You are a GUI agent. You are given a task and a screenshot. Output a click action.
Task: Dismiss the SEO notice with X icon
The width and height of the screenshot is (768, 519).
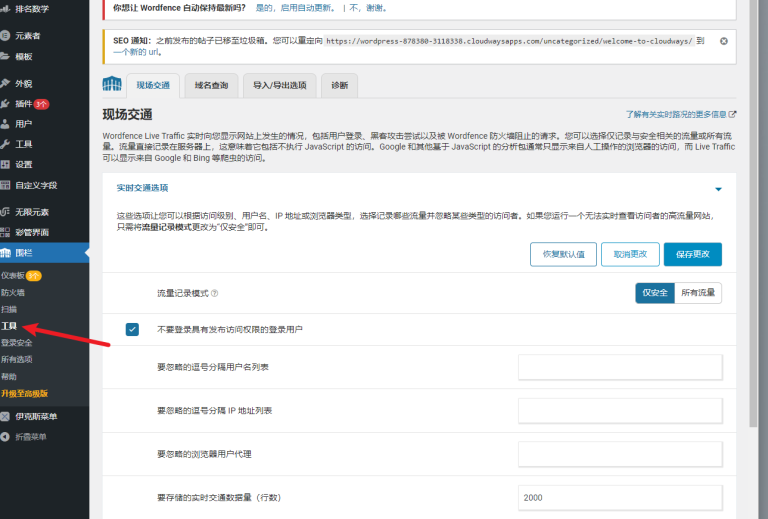click(723, 41)
